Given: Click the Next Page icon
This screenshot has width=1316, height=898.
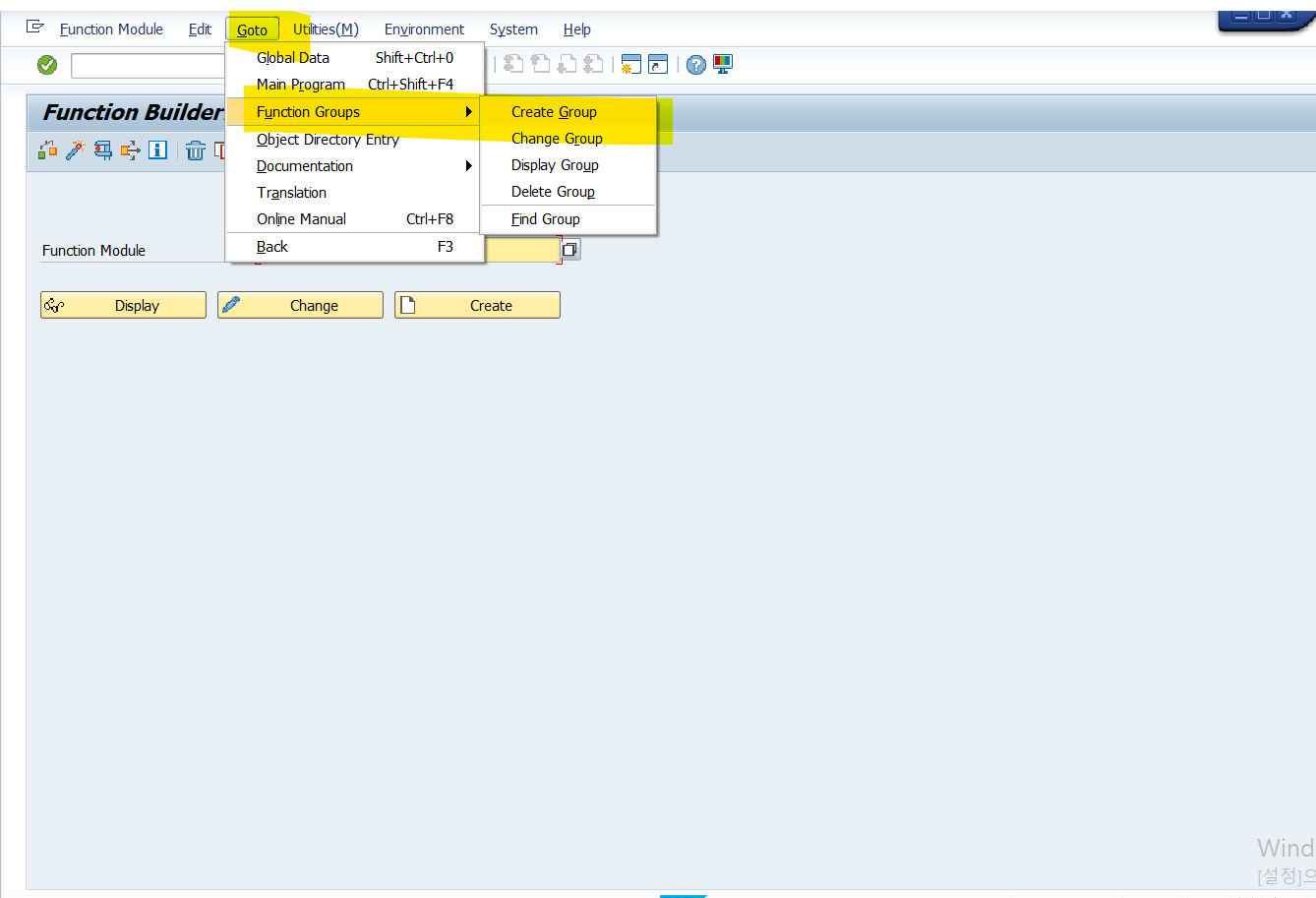Looking at the screenshot, I should pos(567,64).
